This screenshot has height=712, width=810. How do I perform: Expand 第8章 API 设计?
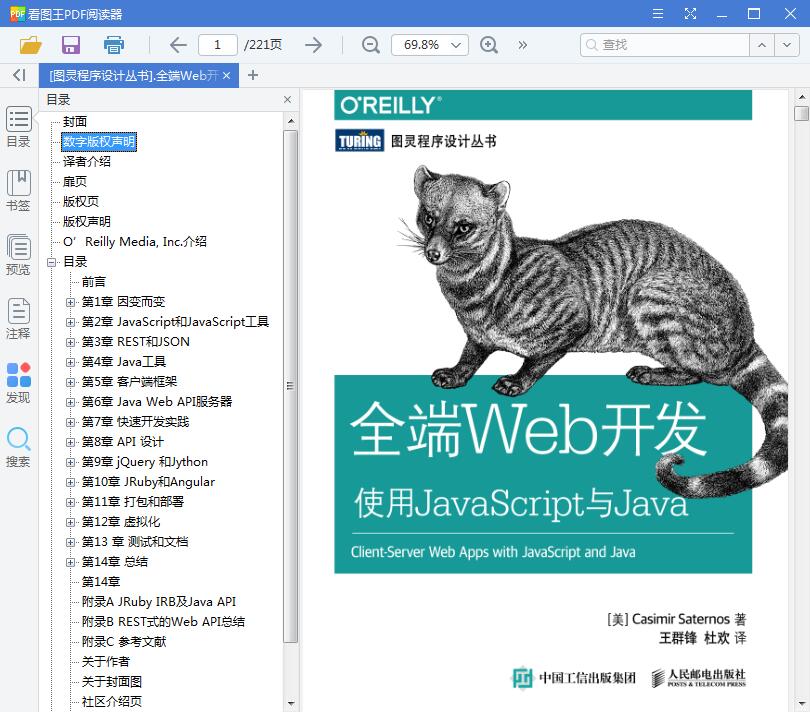pos(70,442)
